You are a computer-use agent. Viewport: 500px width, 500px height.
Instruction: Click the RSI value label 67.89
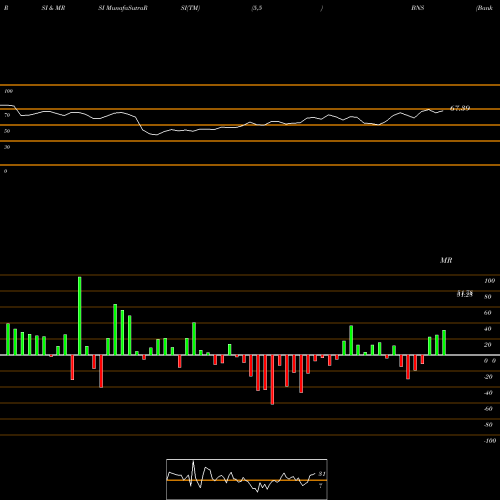click(x=460, y=108)
